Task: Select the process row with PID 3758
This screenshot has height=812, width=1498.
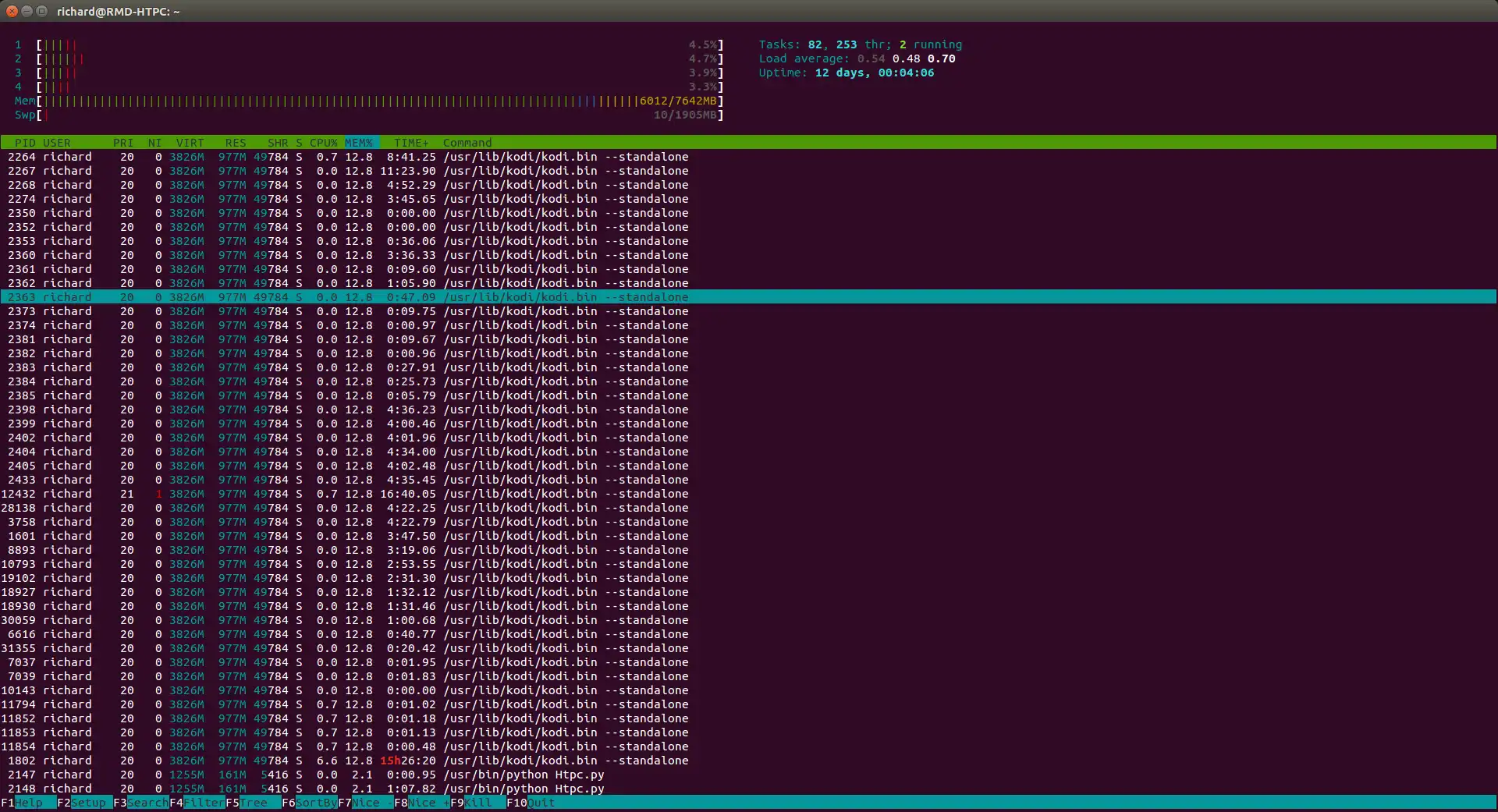Action: (x=748, y=522)
